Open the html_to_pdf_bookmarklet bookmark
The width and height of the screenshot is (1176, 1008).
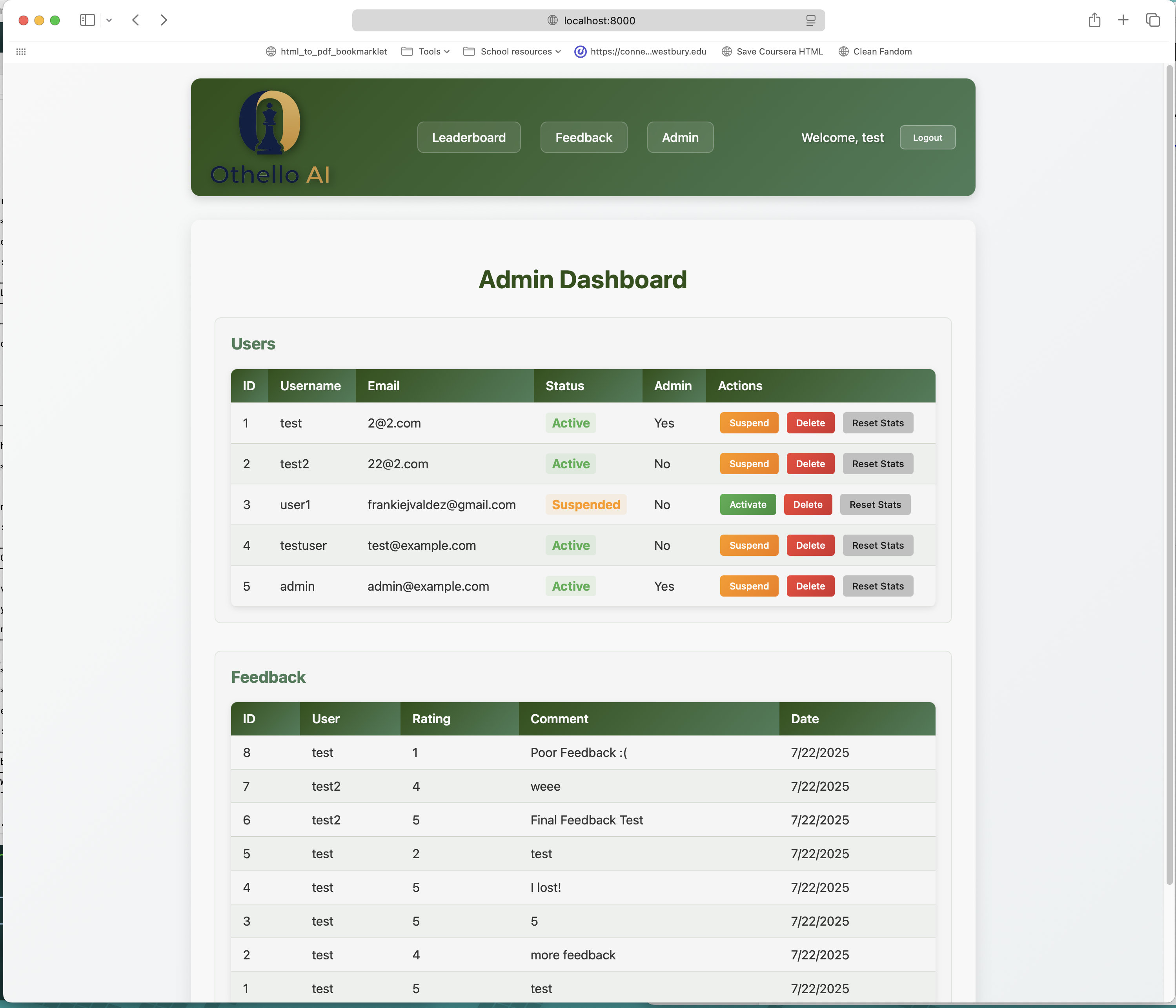(x=326, y=52)
